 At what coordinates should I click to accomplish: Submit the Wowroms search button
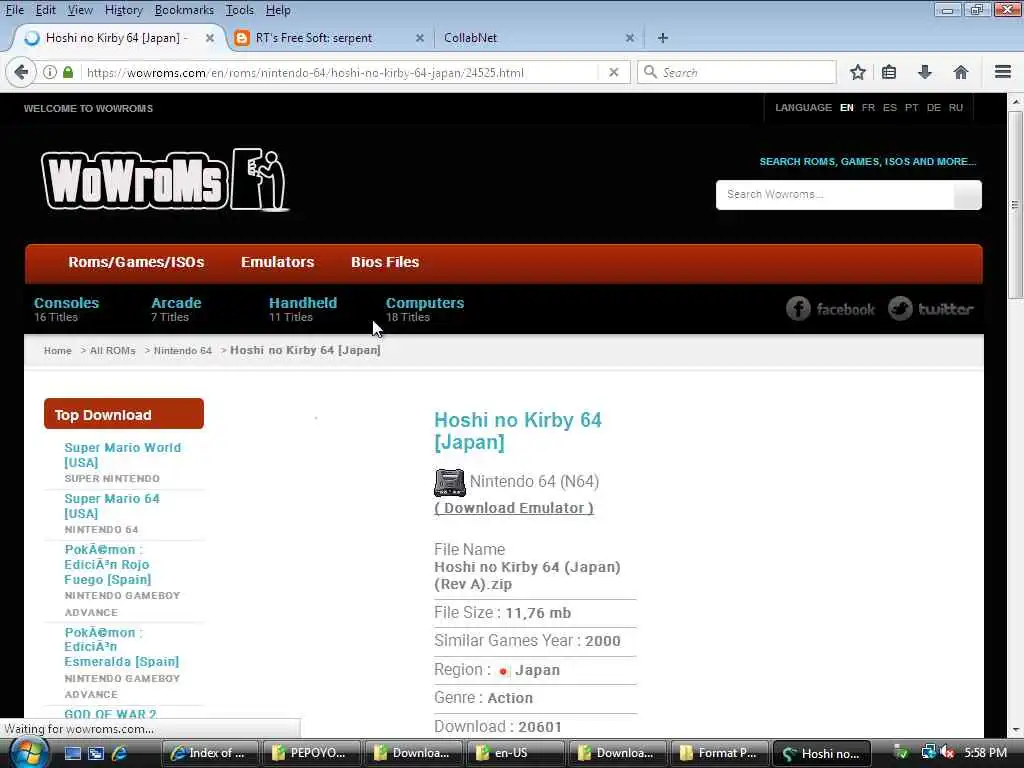click(x=967, y=195)
